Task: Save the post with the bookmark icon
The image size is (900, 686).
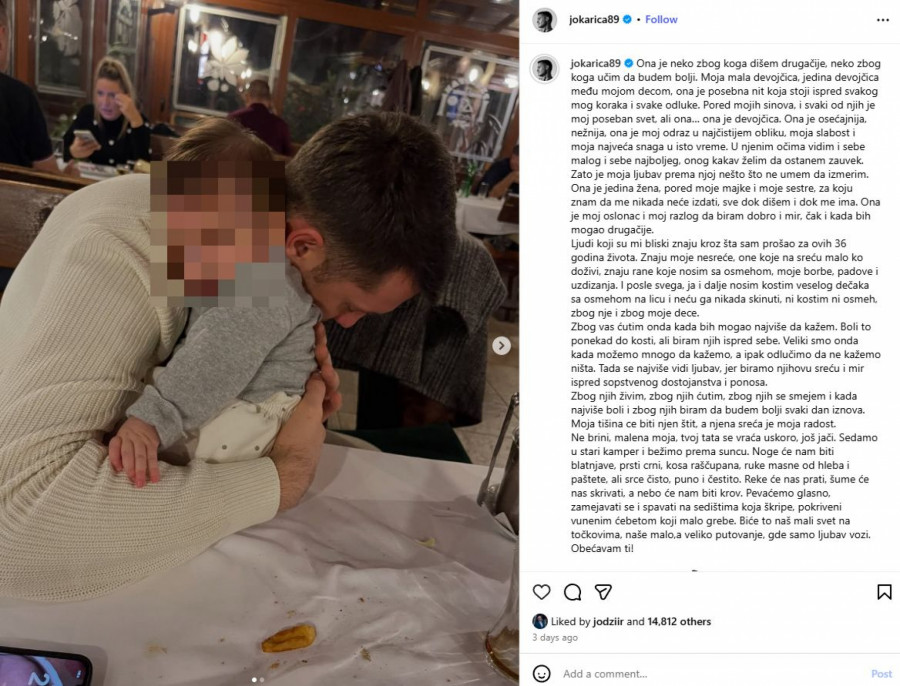Action: coord(884,592)
